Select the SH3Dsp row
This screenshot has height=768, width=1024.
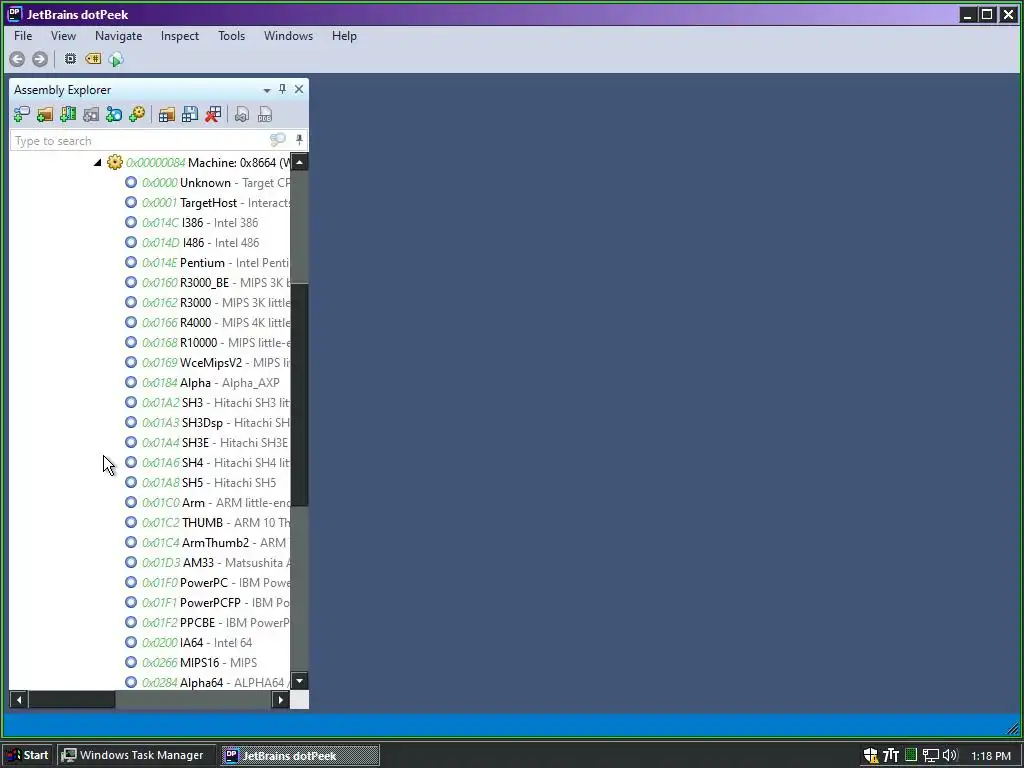[x=208, y=423]
